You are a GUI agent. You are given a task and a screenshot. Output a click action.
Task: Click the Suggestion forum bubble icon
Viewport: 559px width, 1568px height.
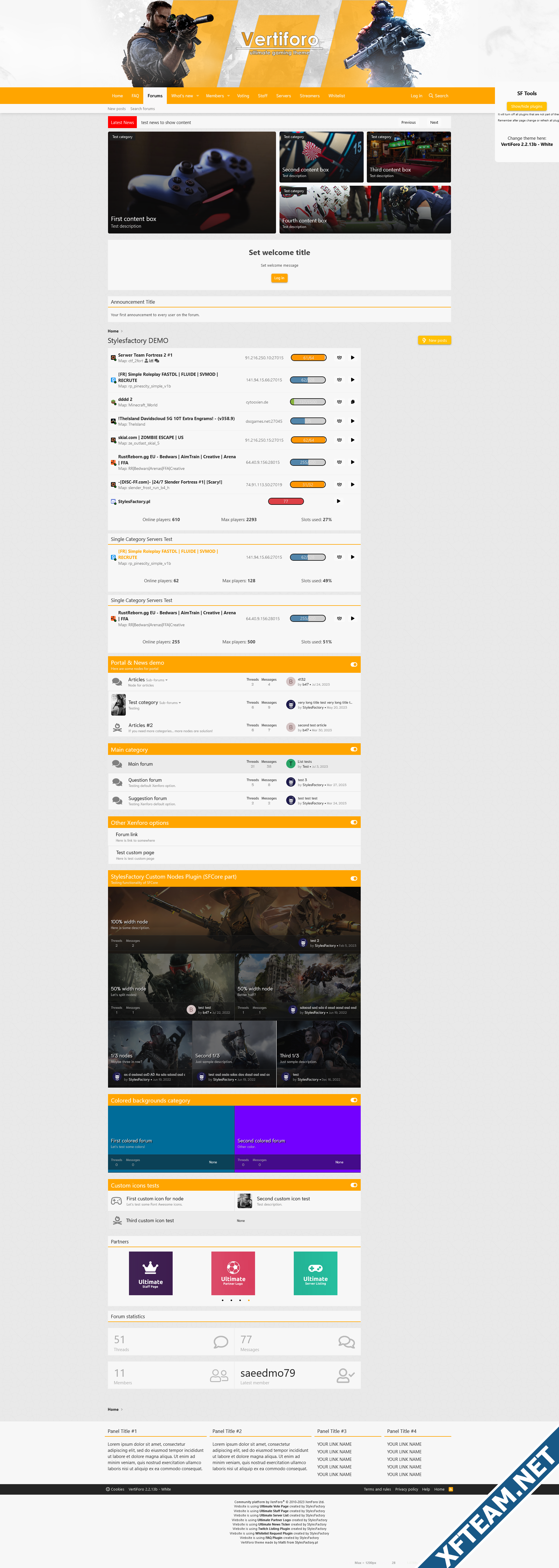117,800
